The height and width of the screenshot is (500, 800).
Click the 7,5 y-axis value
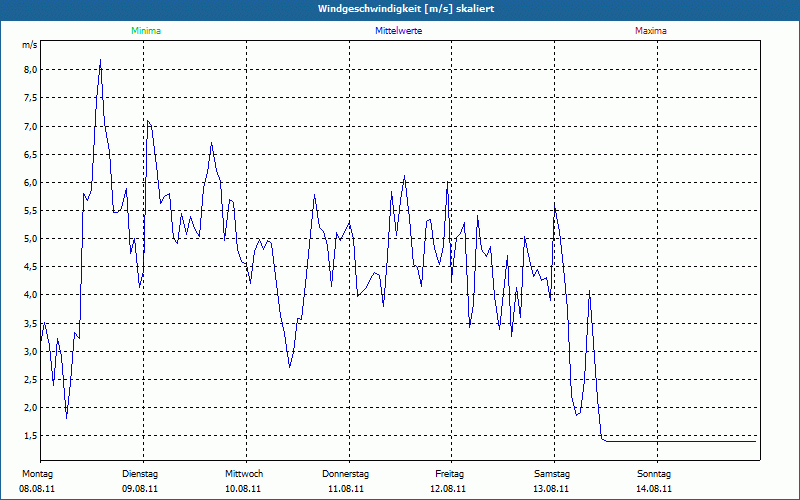point(31,98)
